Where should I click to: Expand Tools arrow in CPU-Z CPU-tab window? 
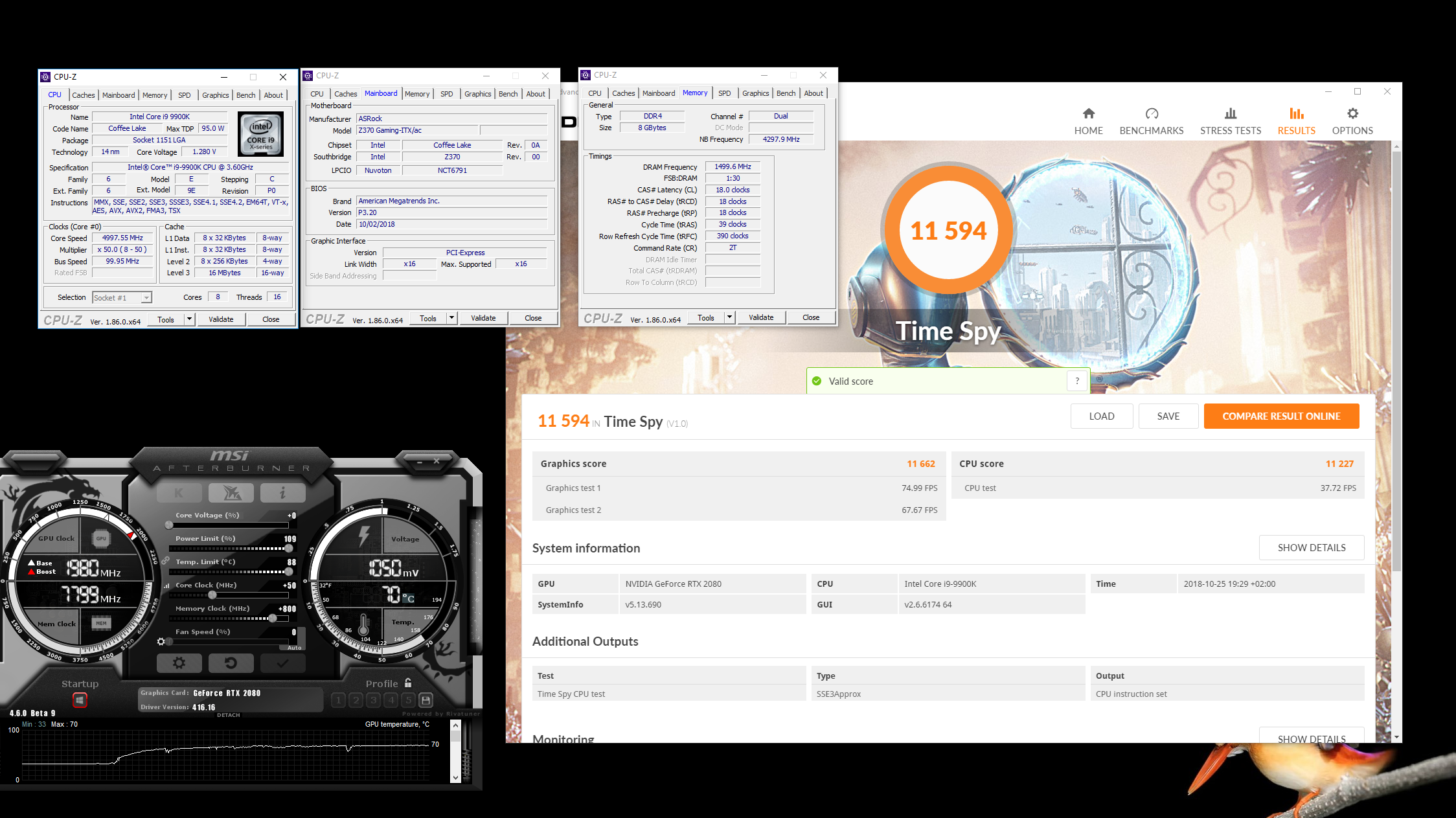coord(189,319)
